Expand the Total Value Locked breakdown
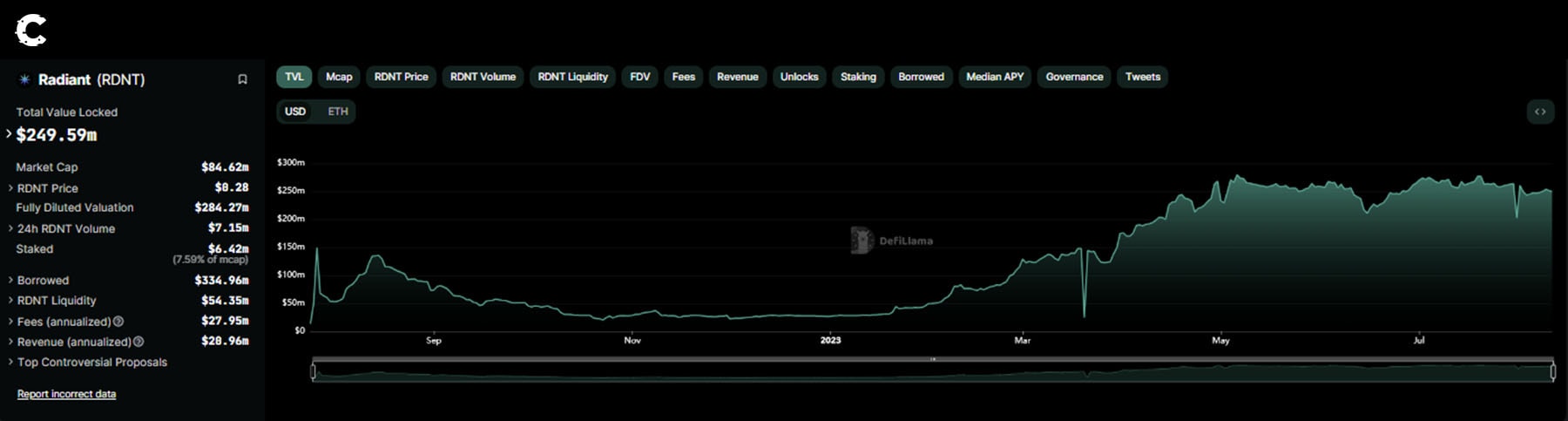Viewport: 1568px width, 421px height. (10, 134)
